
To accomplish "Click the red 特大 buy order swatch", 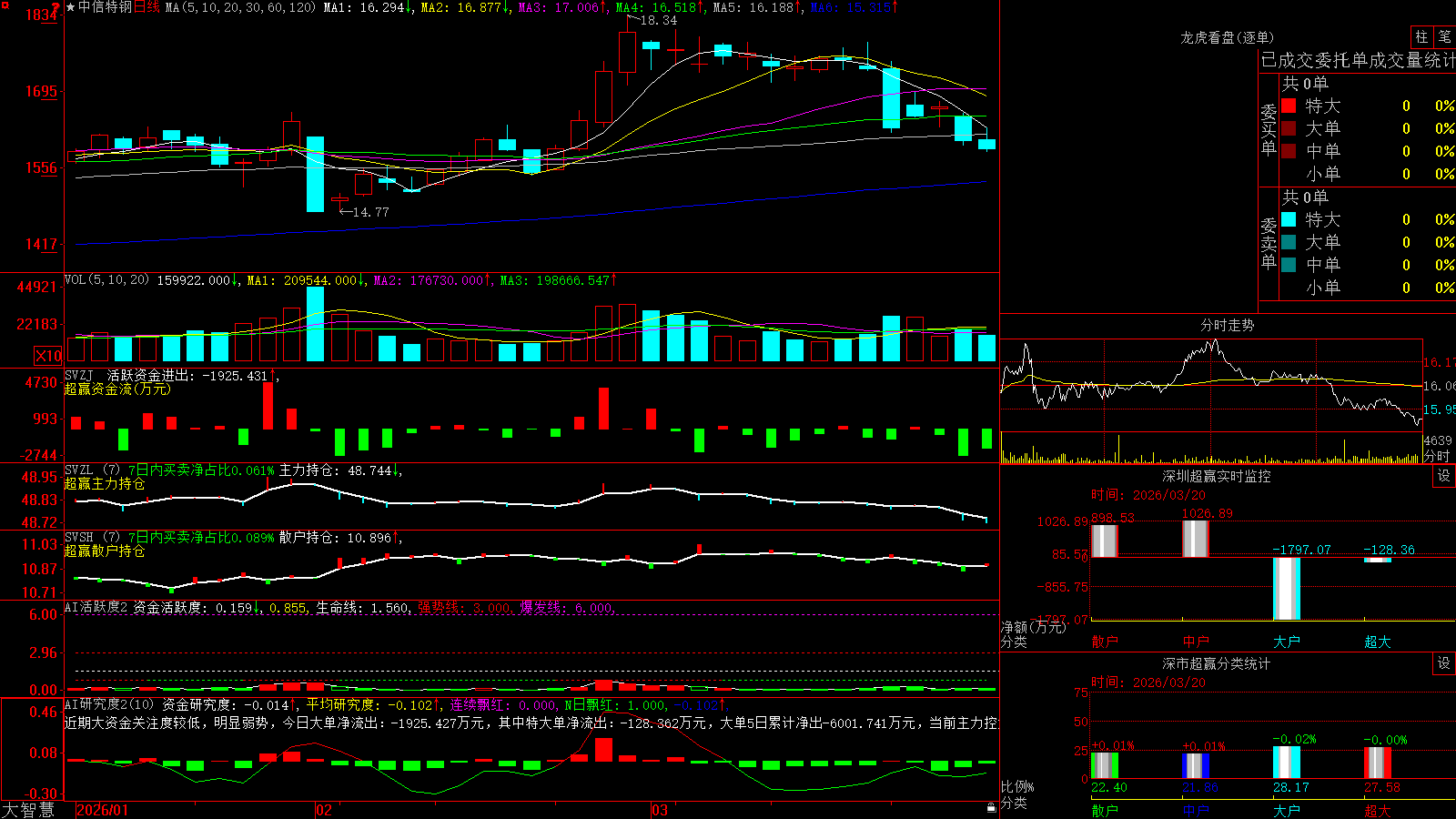I will (x=1289, y=106).
